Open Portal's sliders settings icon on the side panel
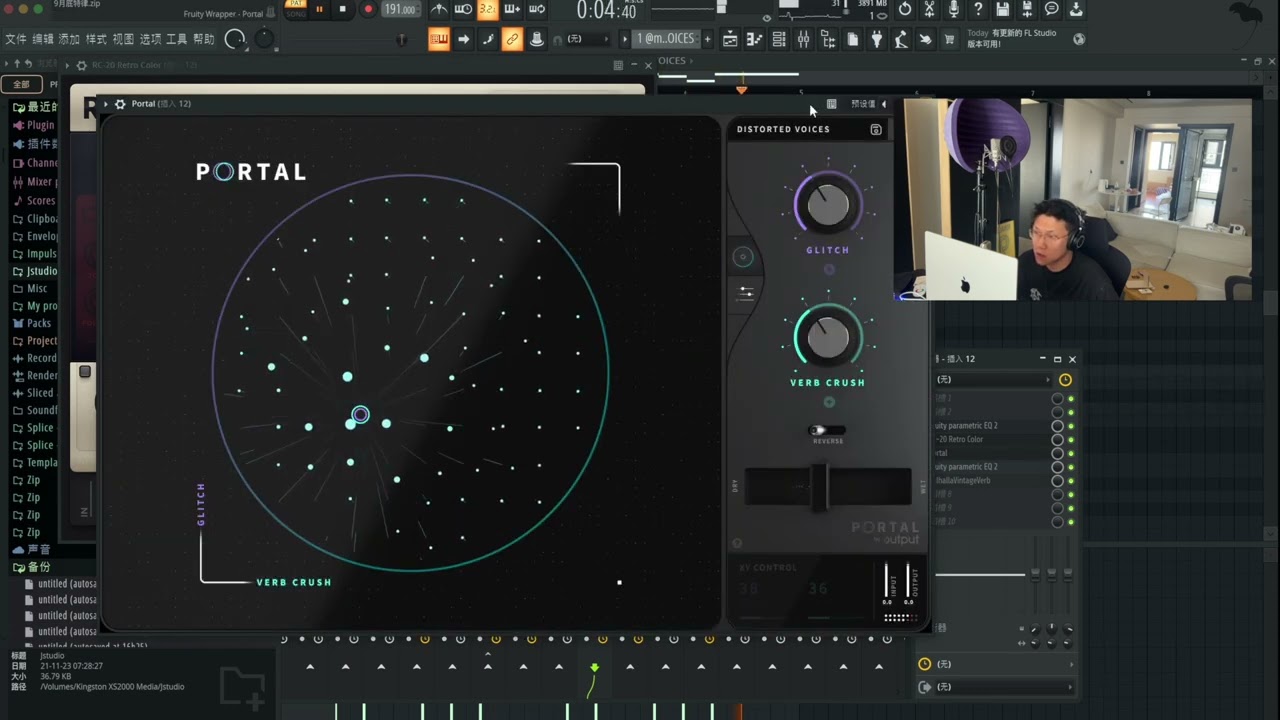 pos(746,293)
